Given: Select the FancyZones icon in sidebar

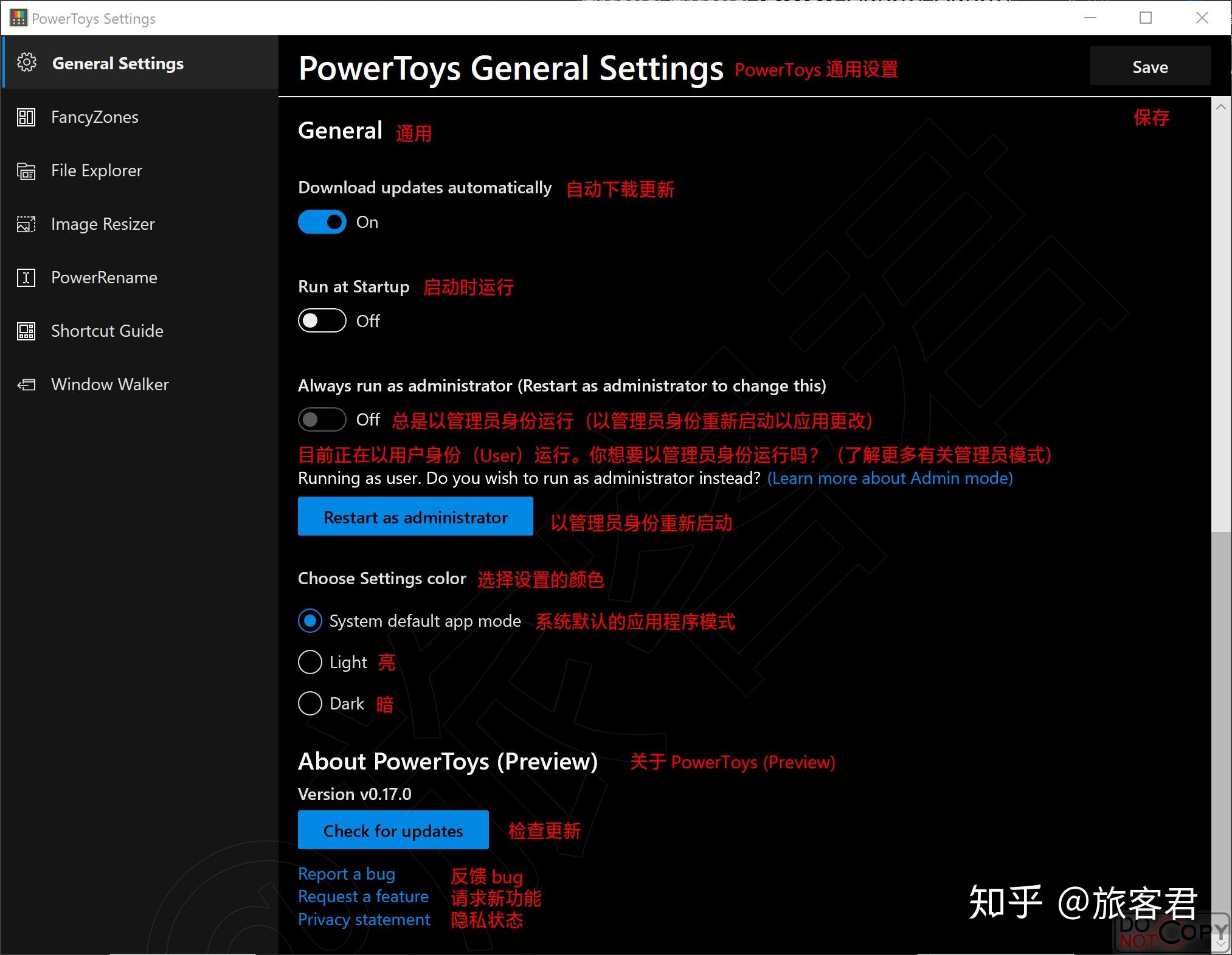Looking at the screenshot, I should (x=26, y=117).
